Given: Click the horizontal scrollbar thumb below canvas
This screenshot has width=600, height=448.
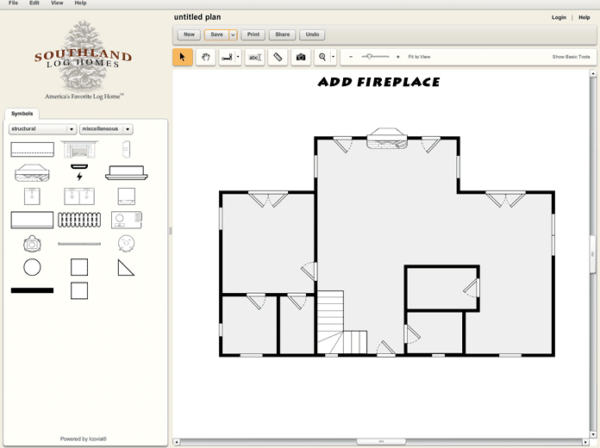Looking at the screenshot, I should [x=381, y=442].
